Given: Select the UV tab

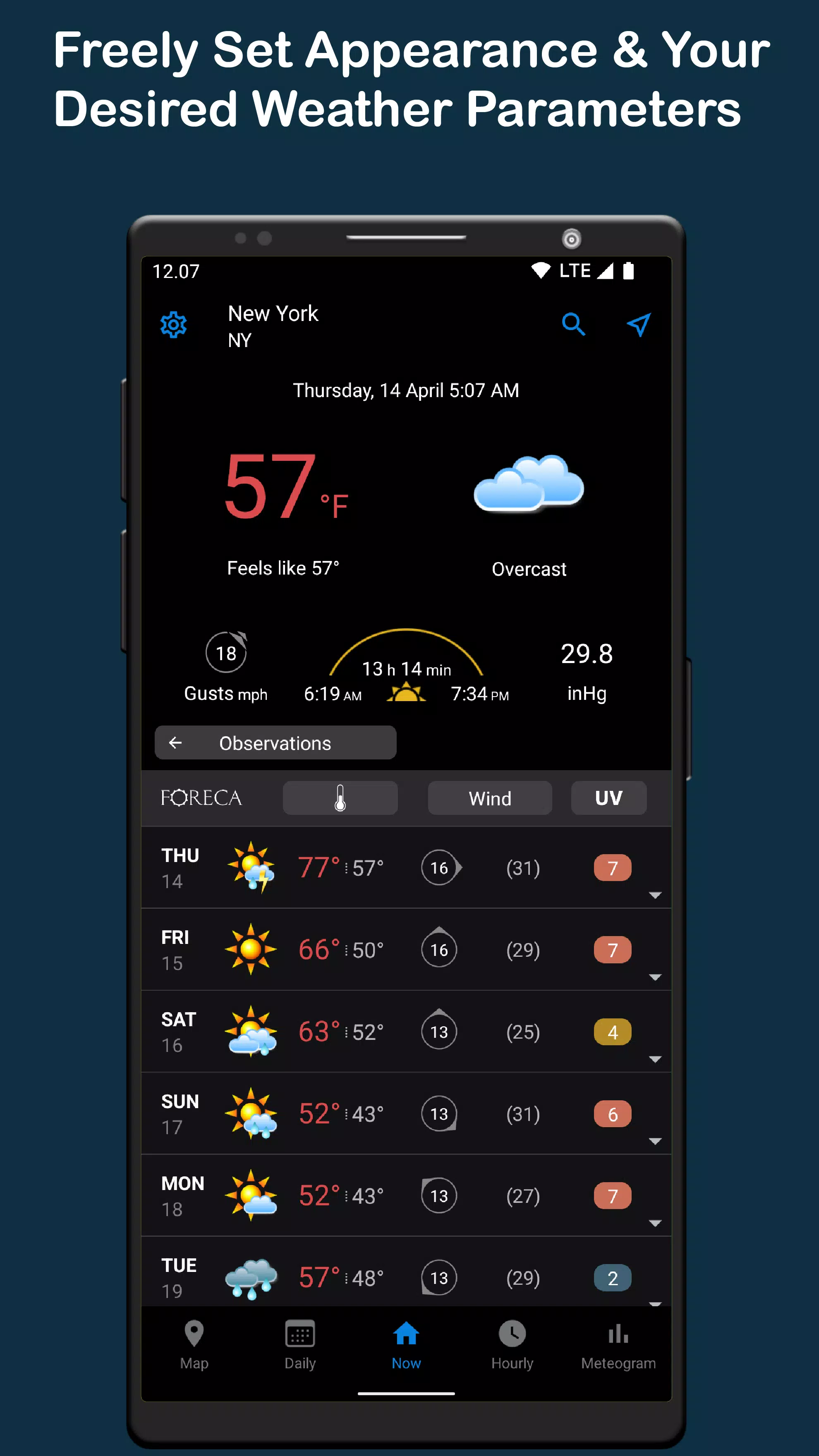Looking at the screenshot, I should tap(608, 797).
